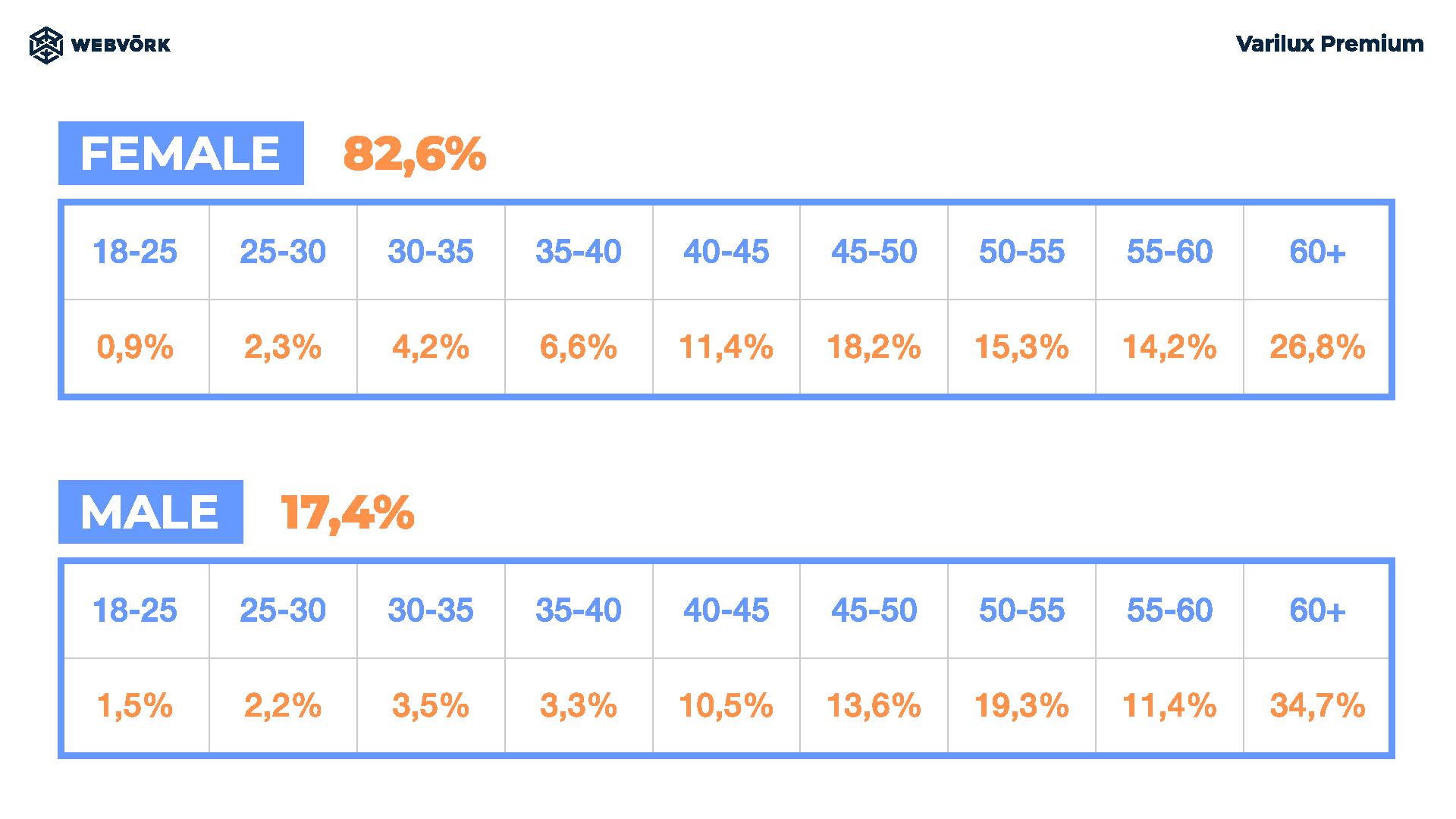The width and height of the screenshot is (1456, 819).
Task: Select the male 17,4% total
Action: [x=348, y=513]
